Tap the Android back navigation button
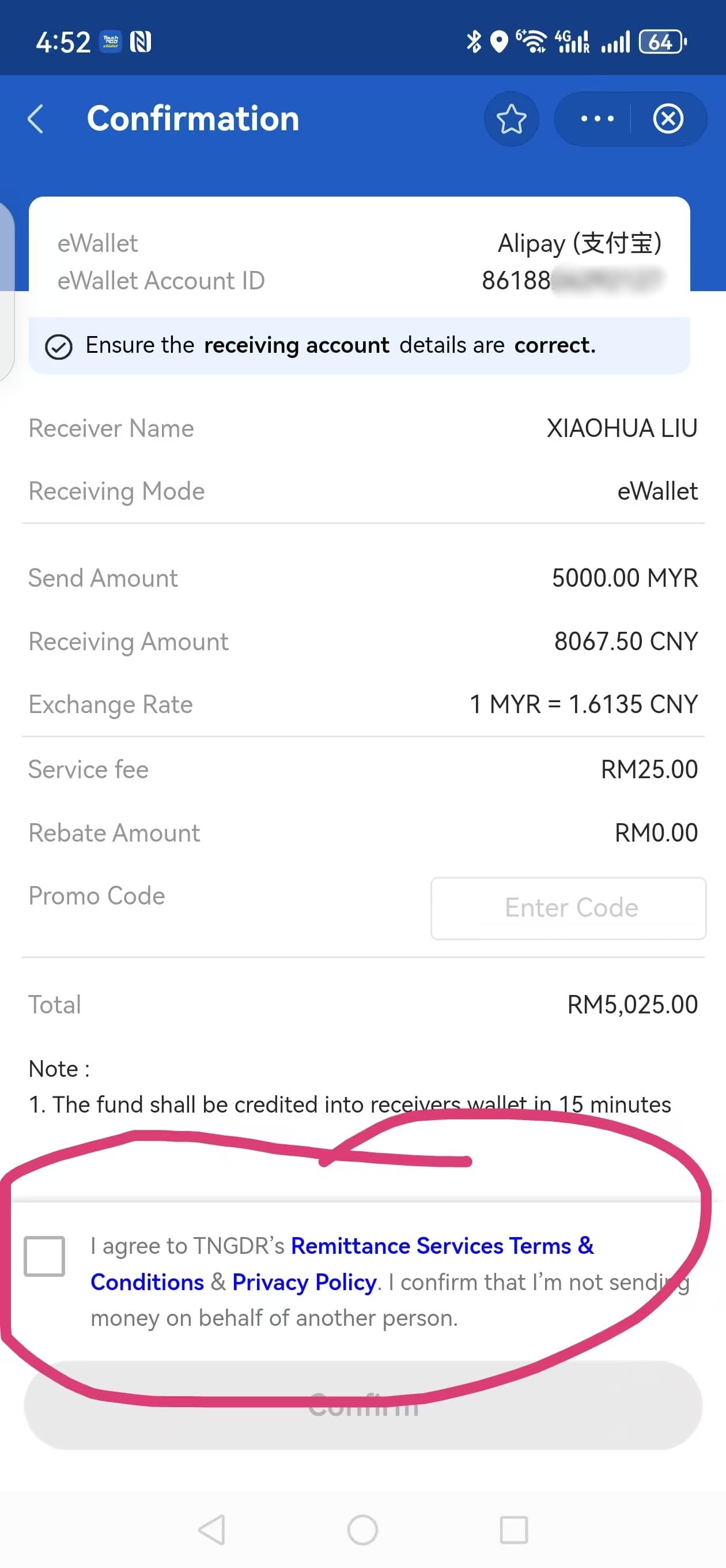Viewport: 726px width, 1568px height. pyautogui.click(x=212, y=1529)
